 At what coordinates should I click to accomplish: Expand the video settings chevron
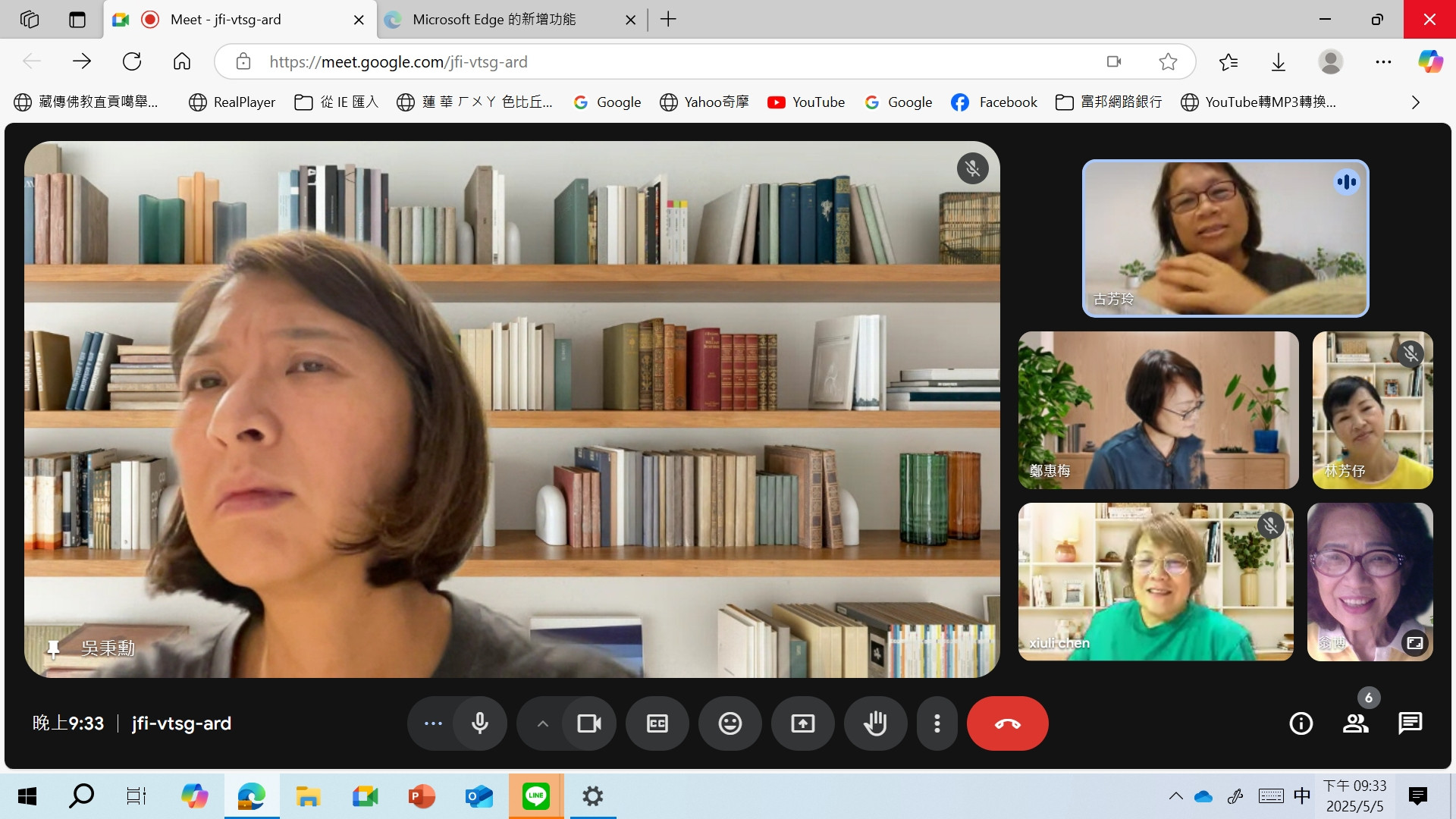coord(542,723)
